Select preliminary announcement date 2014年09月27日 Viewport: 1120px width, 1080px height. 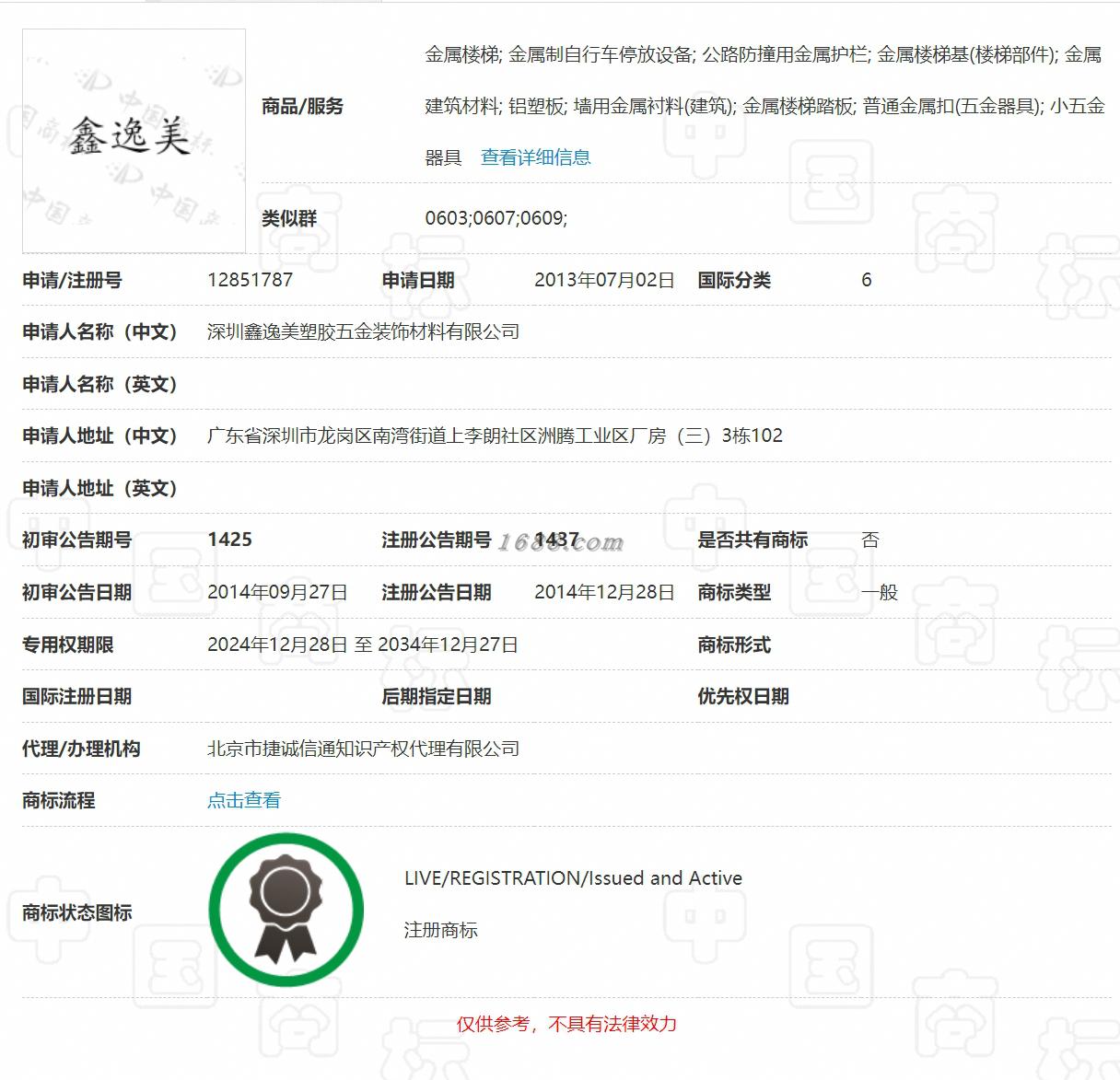278,592
